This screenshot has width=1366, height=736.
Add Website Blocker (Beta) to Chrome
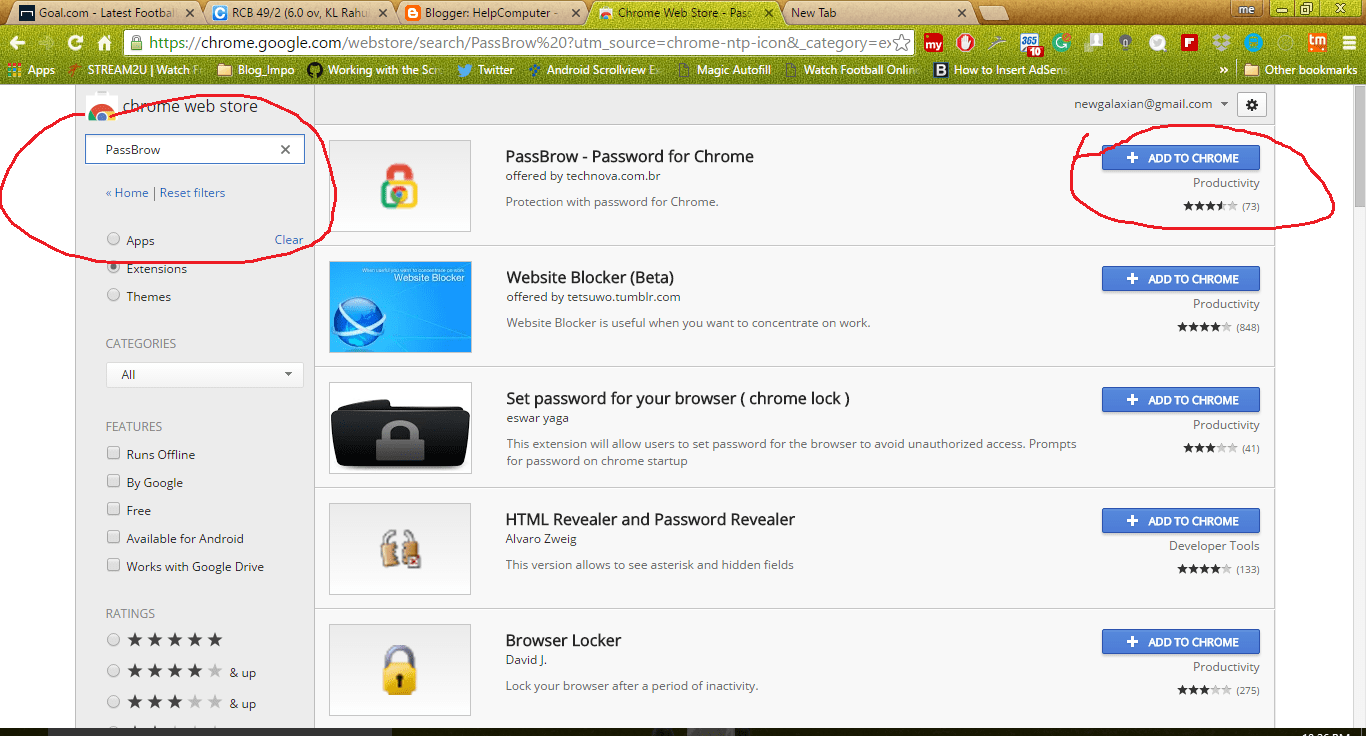(1181, 279)
